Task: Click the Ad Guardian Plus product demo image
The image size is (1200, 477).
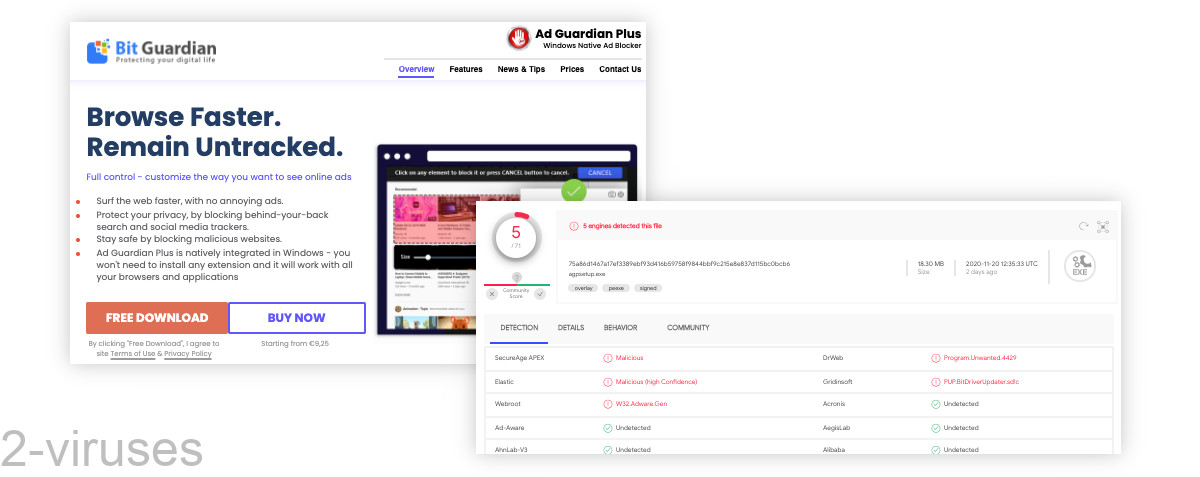Action: point(506,240)
